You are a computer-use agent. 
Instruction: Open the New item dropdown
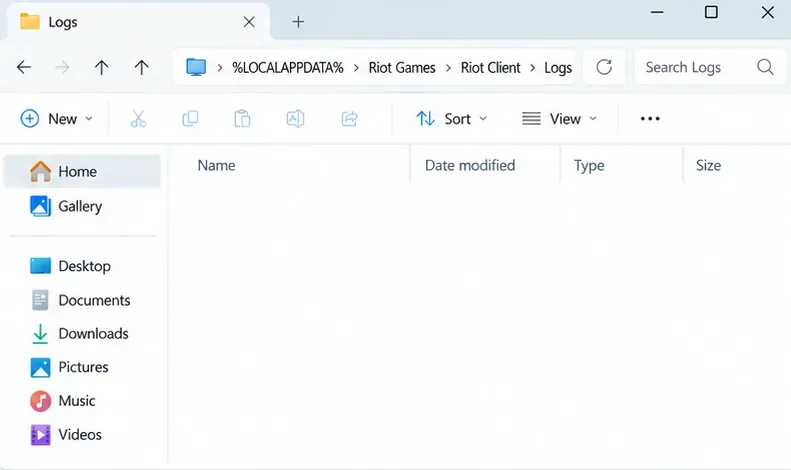pyautogui.click(x=56, y=119)
